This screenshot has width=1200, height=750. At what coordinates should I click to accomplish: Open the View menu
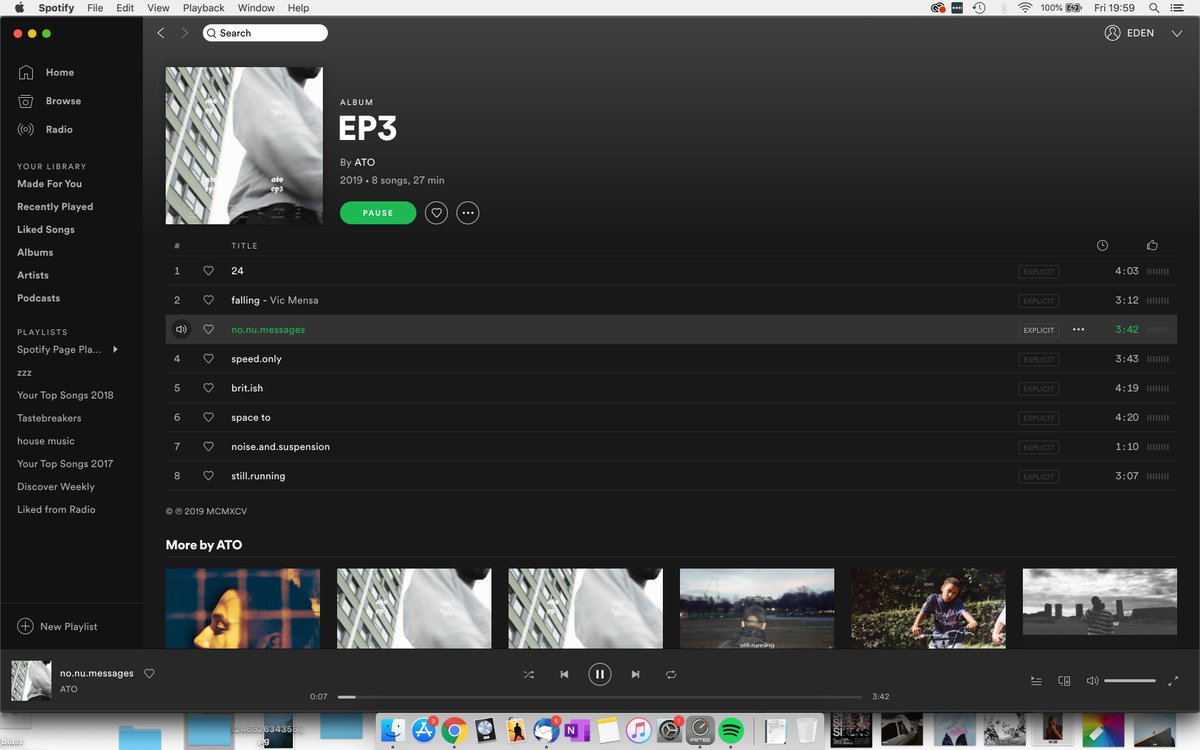(158, 8)
